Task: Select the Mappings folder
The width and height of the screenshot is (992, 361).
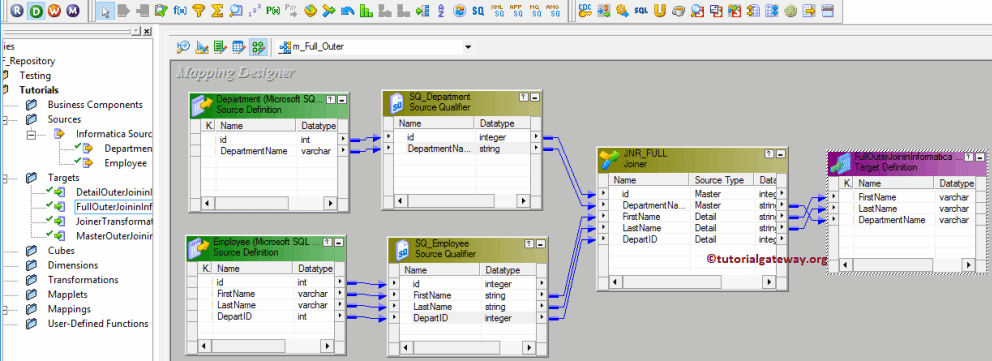Action: [x=69, y=309]
